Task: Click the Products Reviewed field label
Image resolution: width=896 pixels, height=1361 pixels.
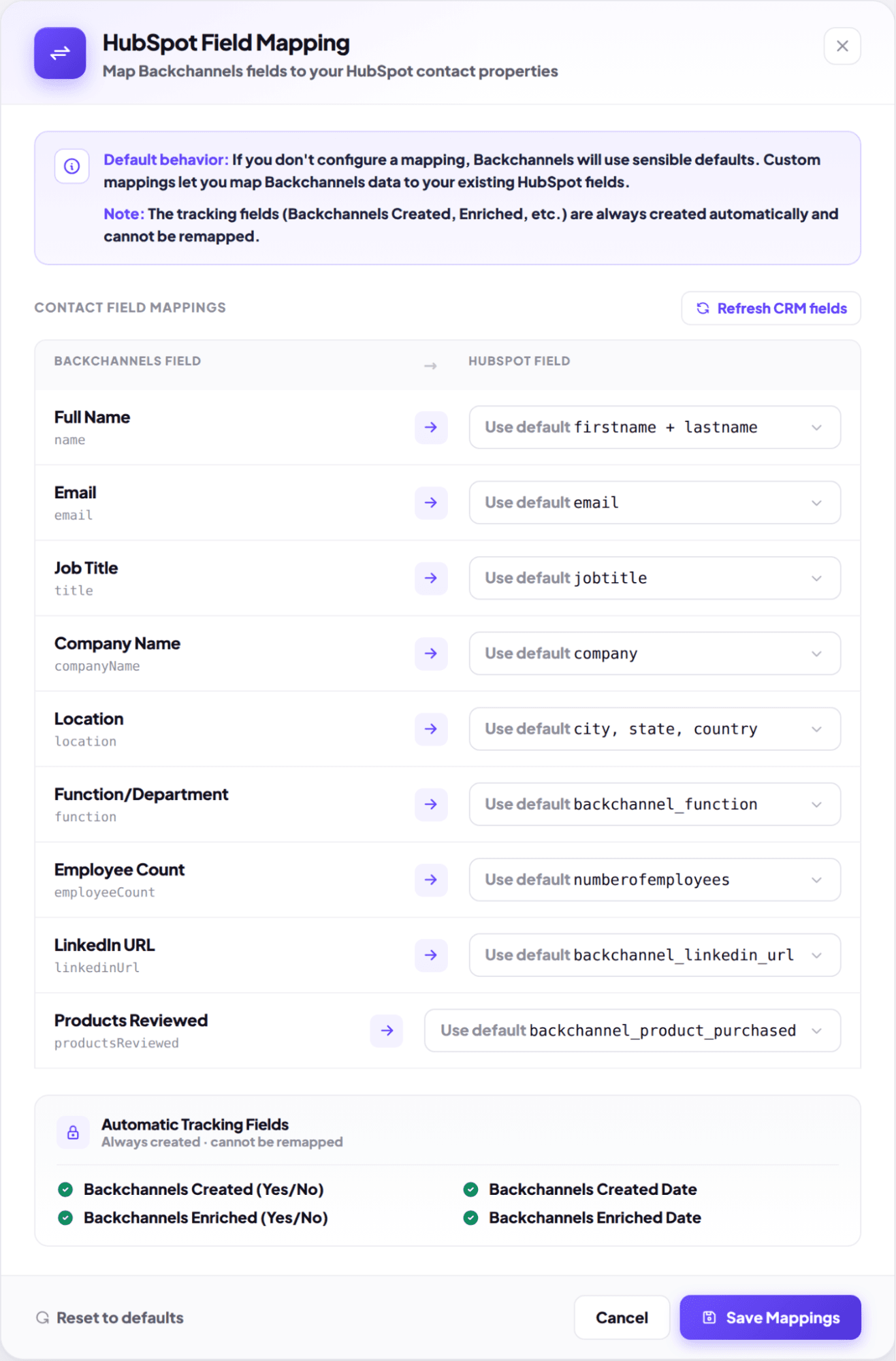Action: coord(131,1021)
